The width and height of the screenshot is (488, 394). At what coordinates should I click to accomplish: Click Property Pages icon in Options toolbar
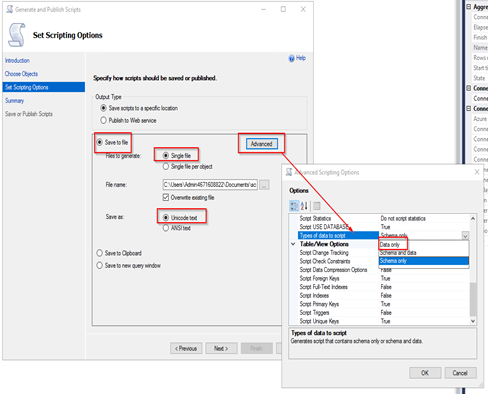tap(317, 206)
